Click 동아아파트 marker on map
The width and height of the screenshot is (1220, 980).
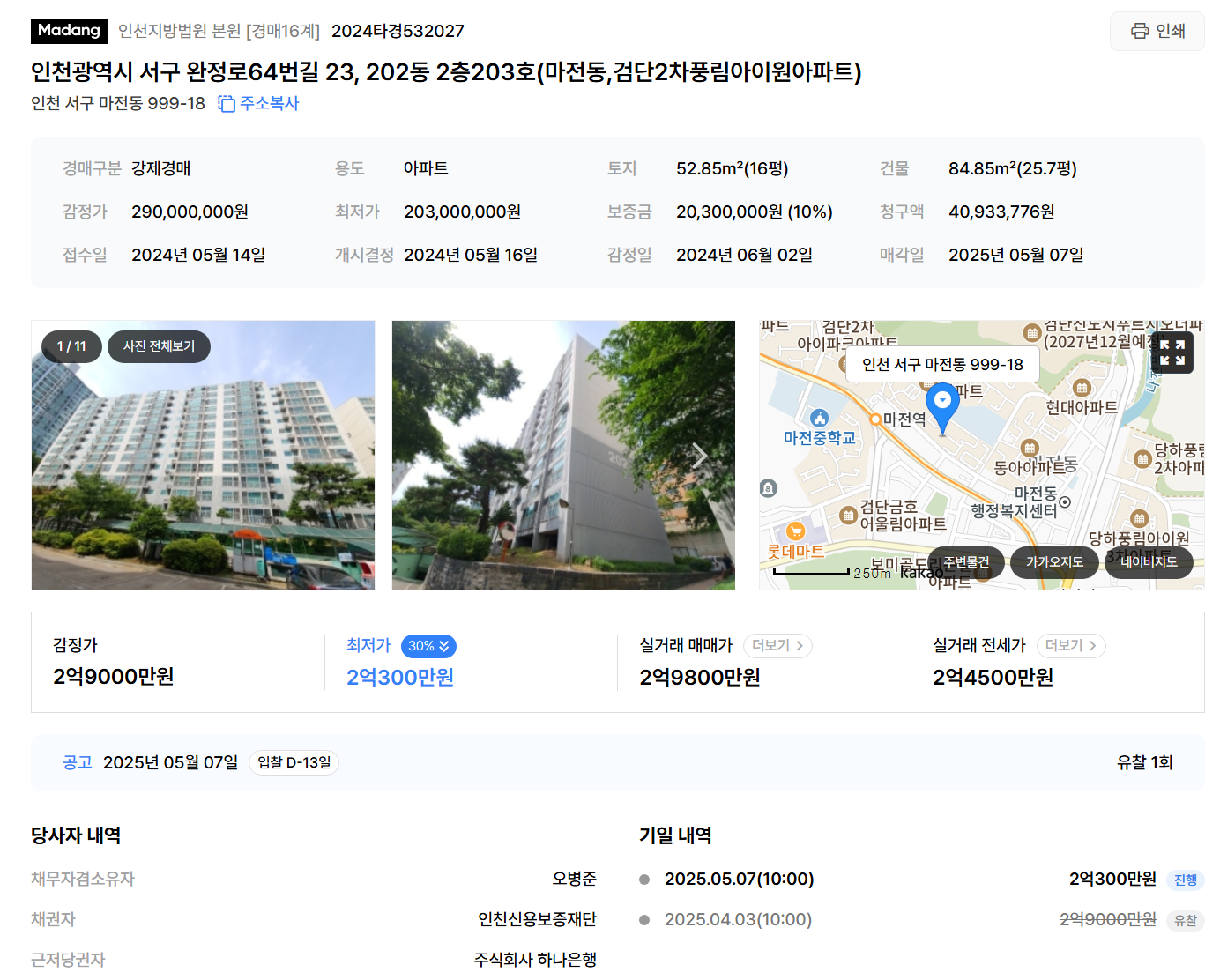[x=1030, y=448]
